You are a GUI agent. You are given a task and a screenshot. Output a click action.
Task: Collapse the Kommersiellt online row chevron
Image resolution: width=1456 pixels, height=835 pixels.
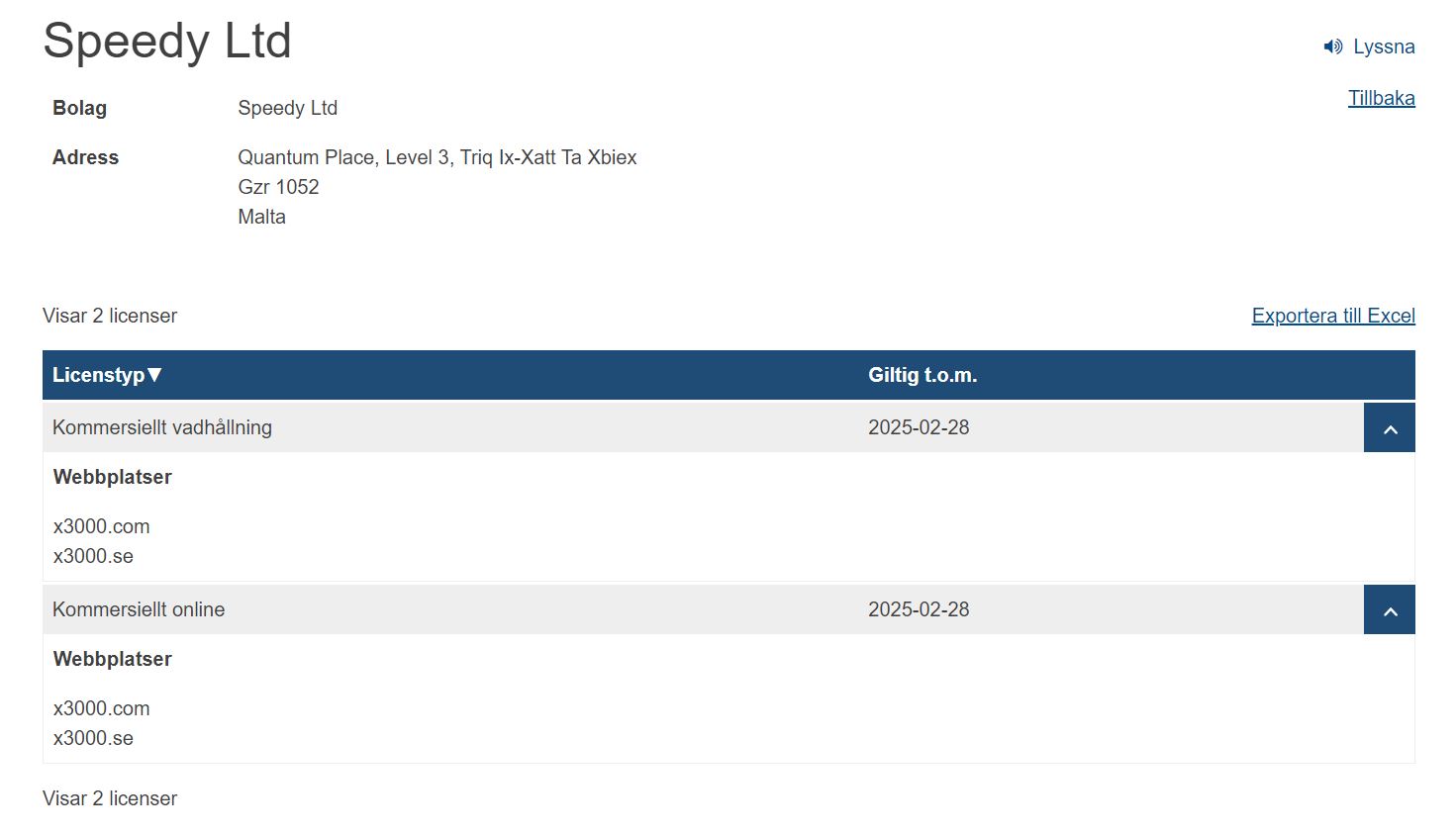coord(1390,609)
